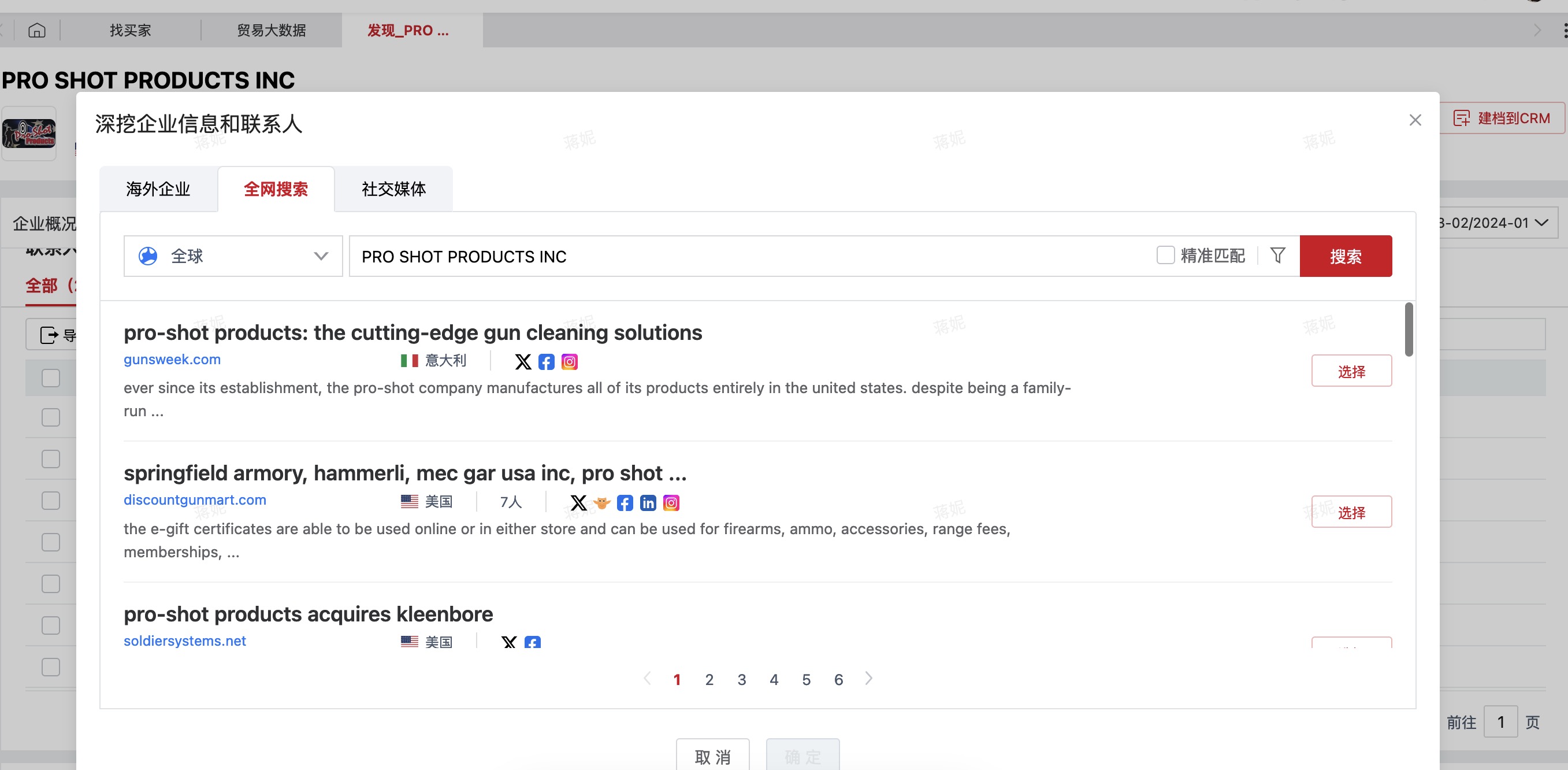The height and width of the screenshot is (770, 1568).
Task: Close the 深挖企业信息和联系人 dialog
Action: coord(1414,120)
